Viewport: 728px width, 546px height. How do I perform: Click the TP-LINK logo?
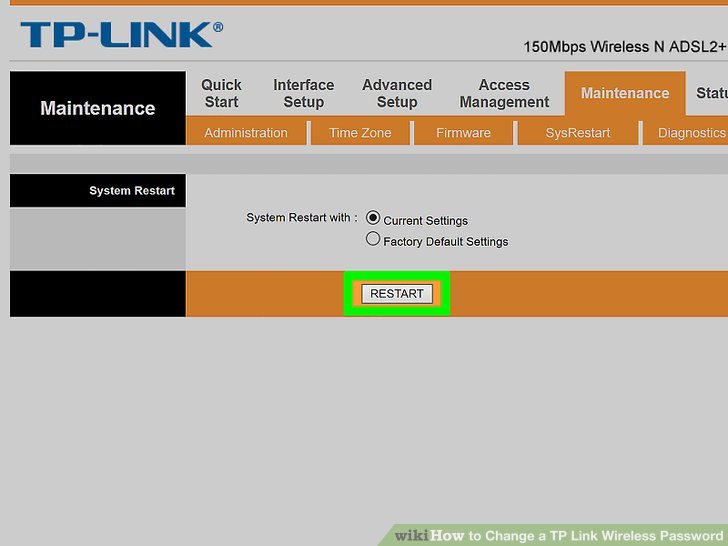point(122,34)
